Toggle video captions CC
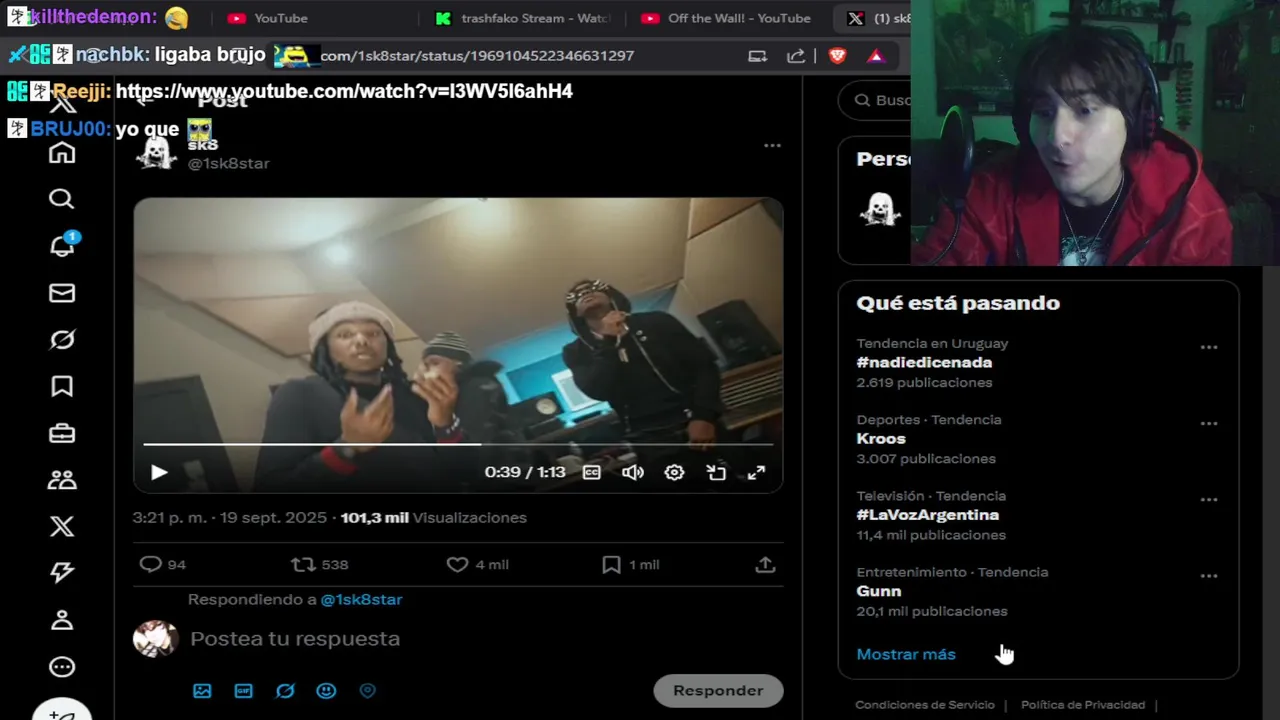 [x=592, y=472]
